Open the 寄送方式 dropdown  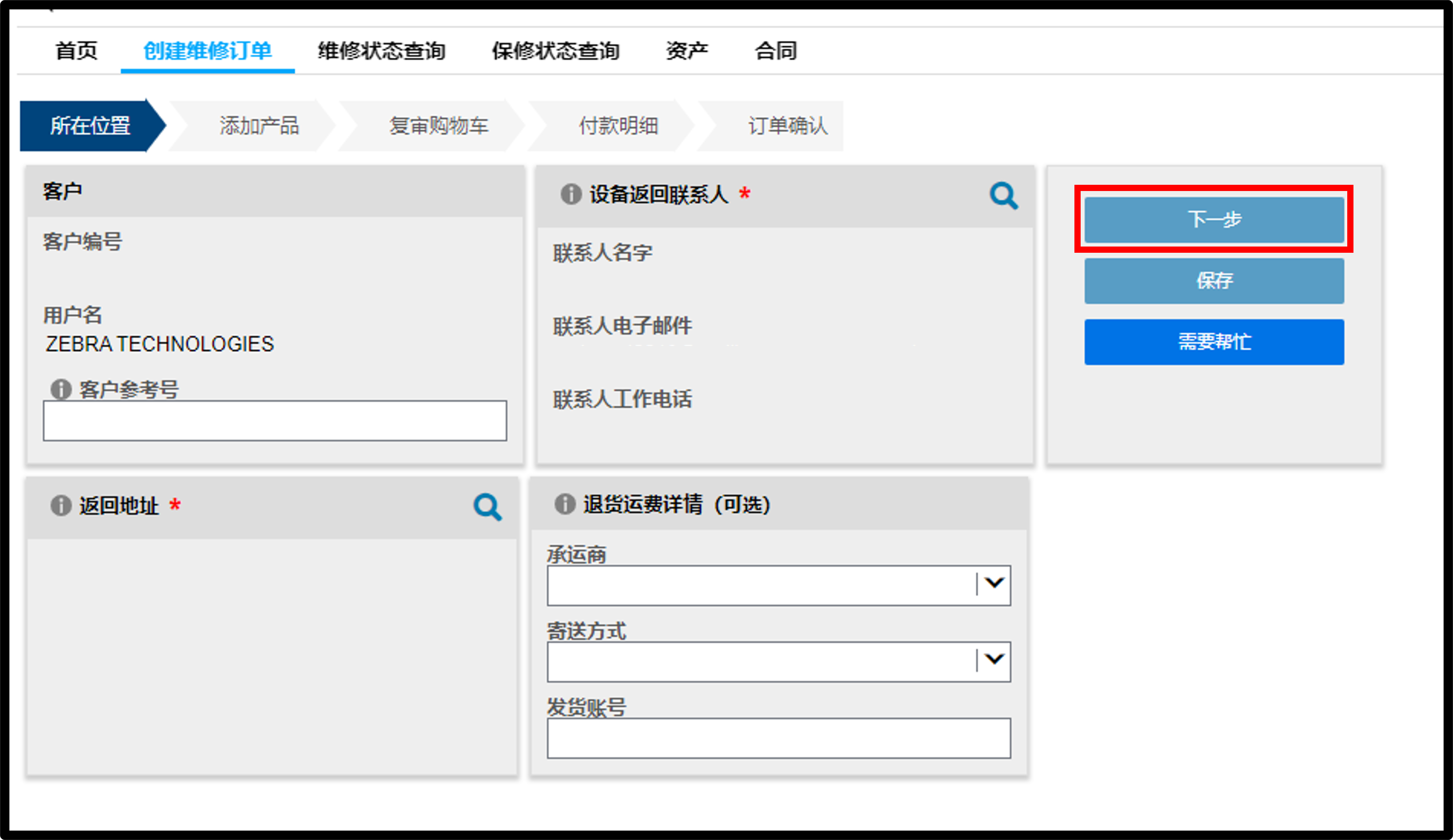coord(778,662)
